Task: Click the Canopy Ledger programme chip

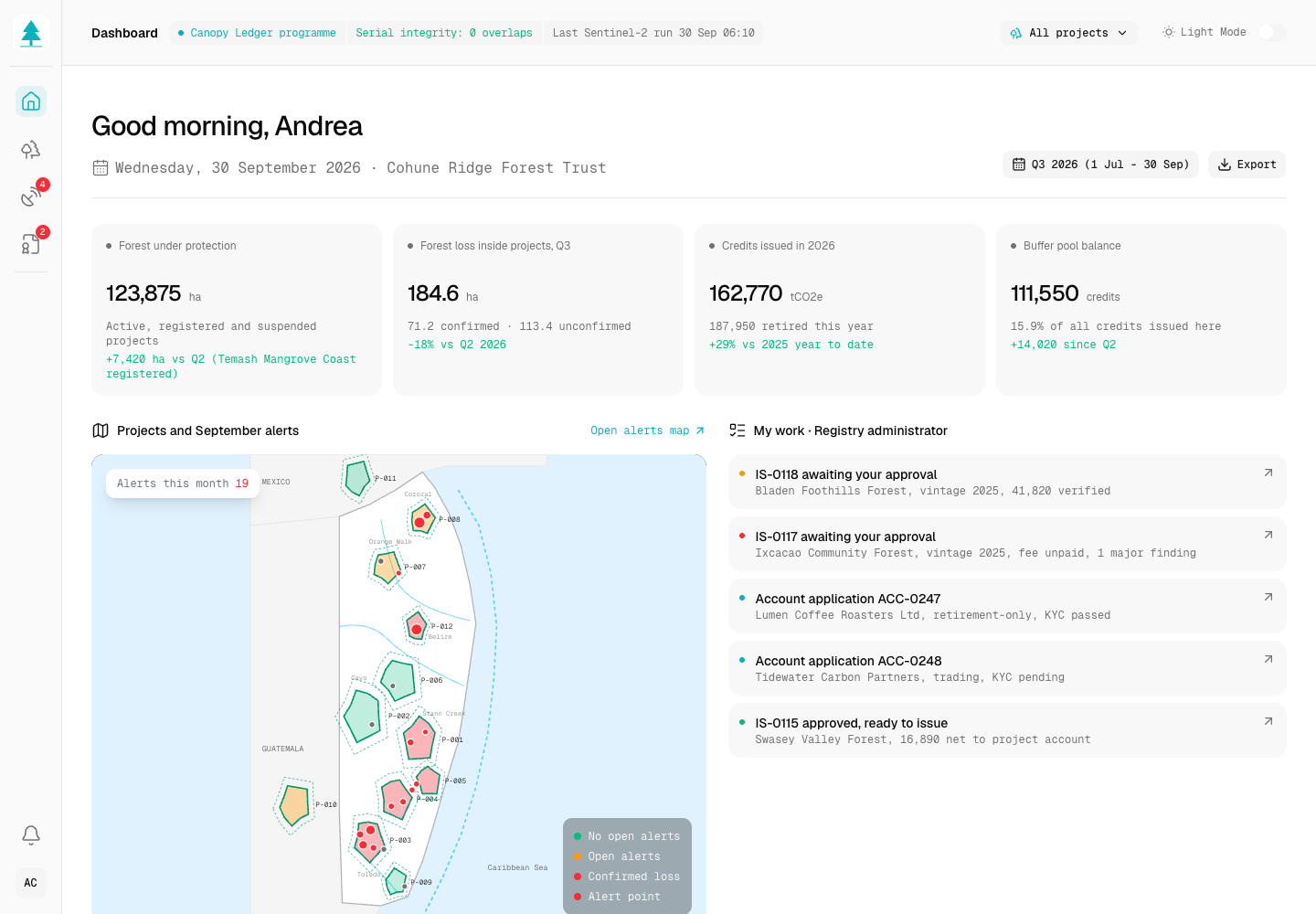Action: click(x=257, y=33)
